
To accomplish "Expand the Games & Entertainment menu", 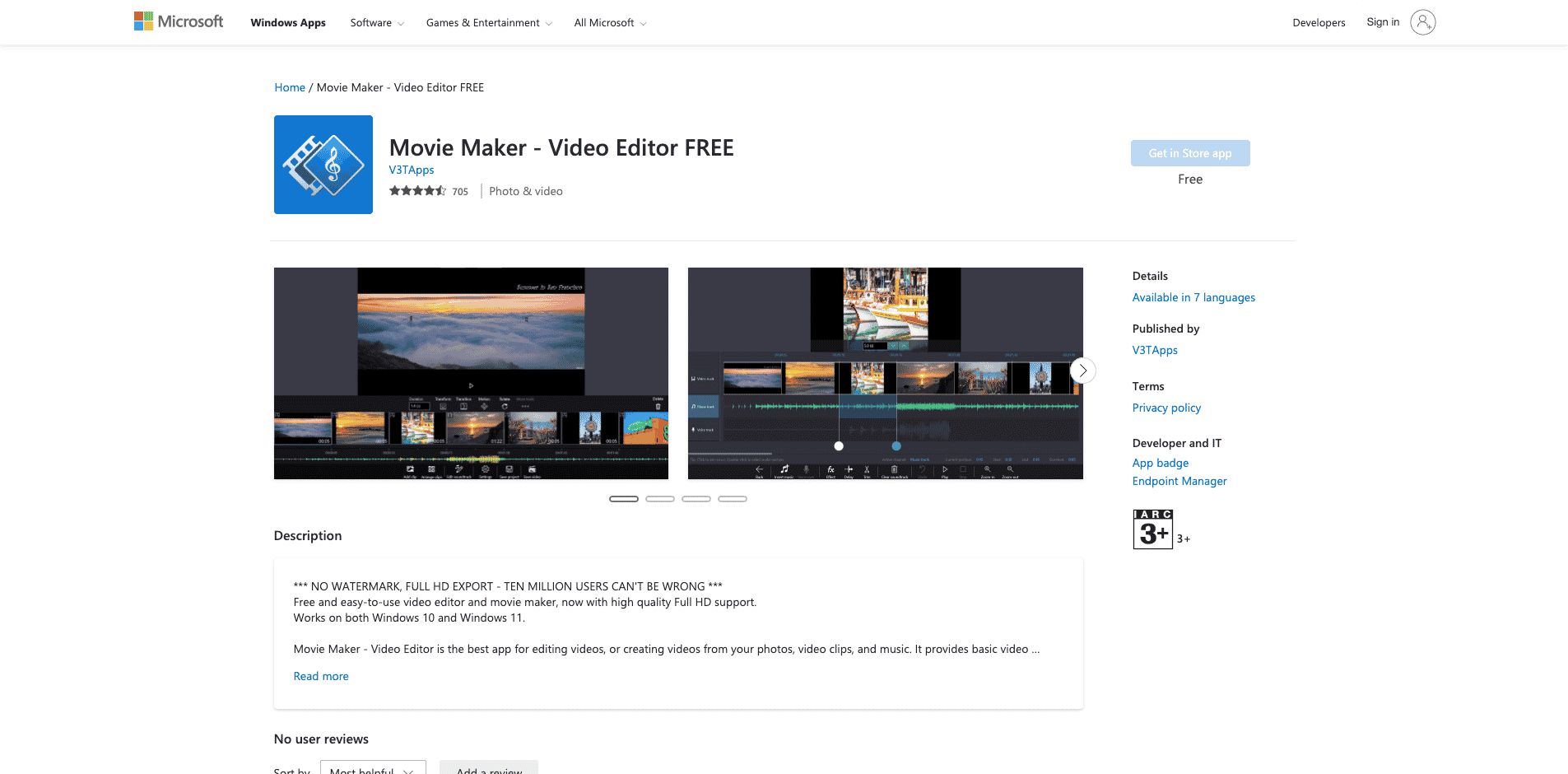I will [x=489, y=23].
